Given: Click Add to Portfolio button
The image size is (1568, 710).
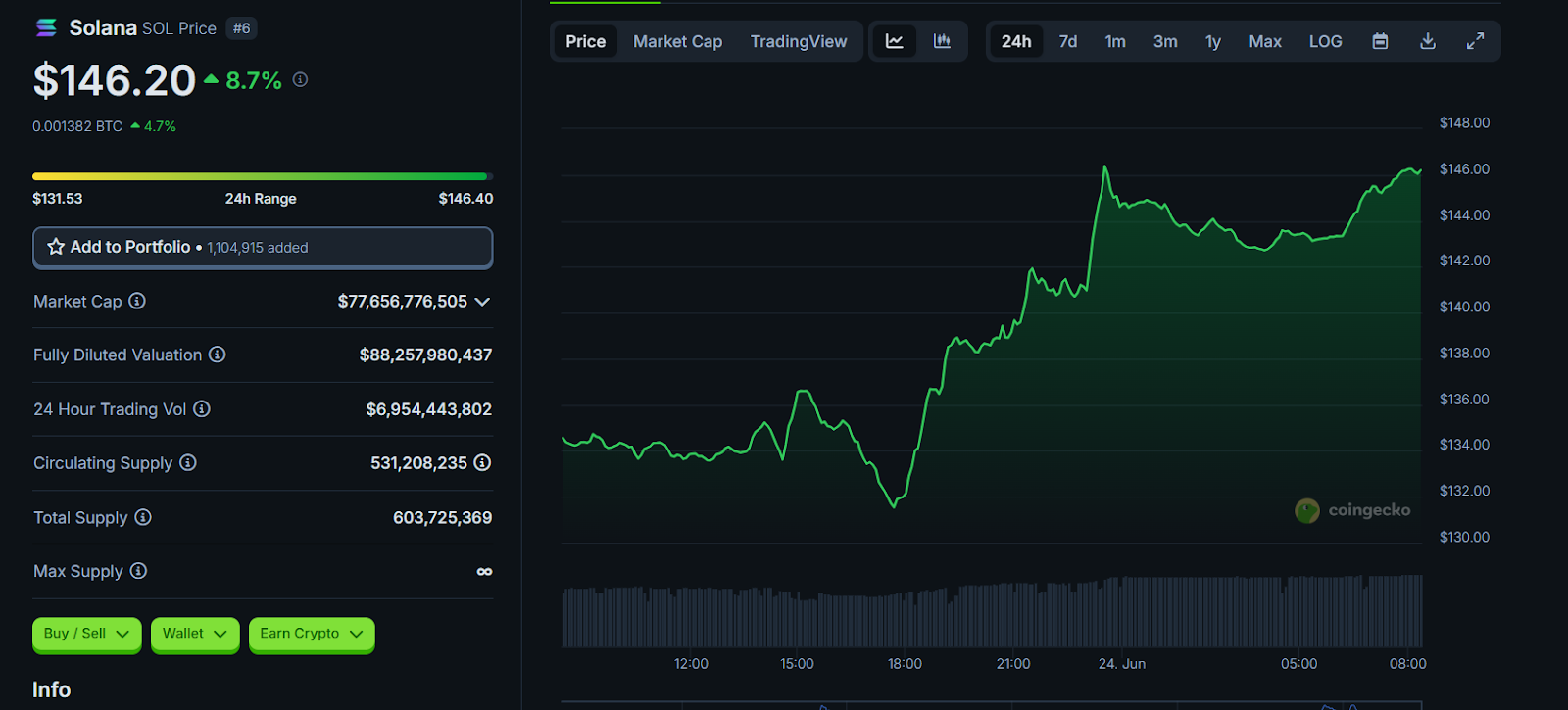Looking at the screenshot, I should pyautogui.click(x=263, y=247).
